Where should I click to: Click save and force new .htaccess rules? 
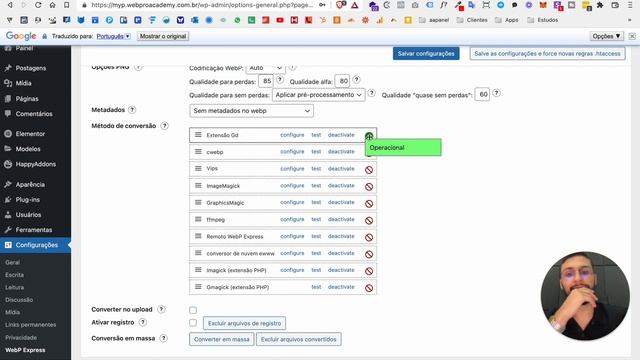[x=547, y=53]
